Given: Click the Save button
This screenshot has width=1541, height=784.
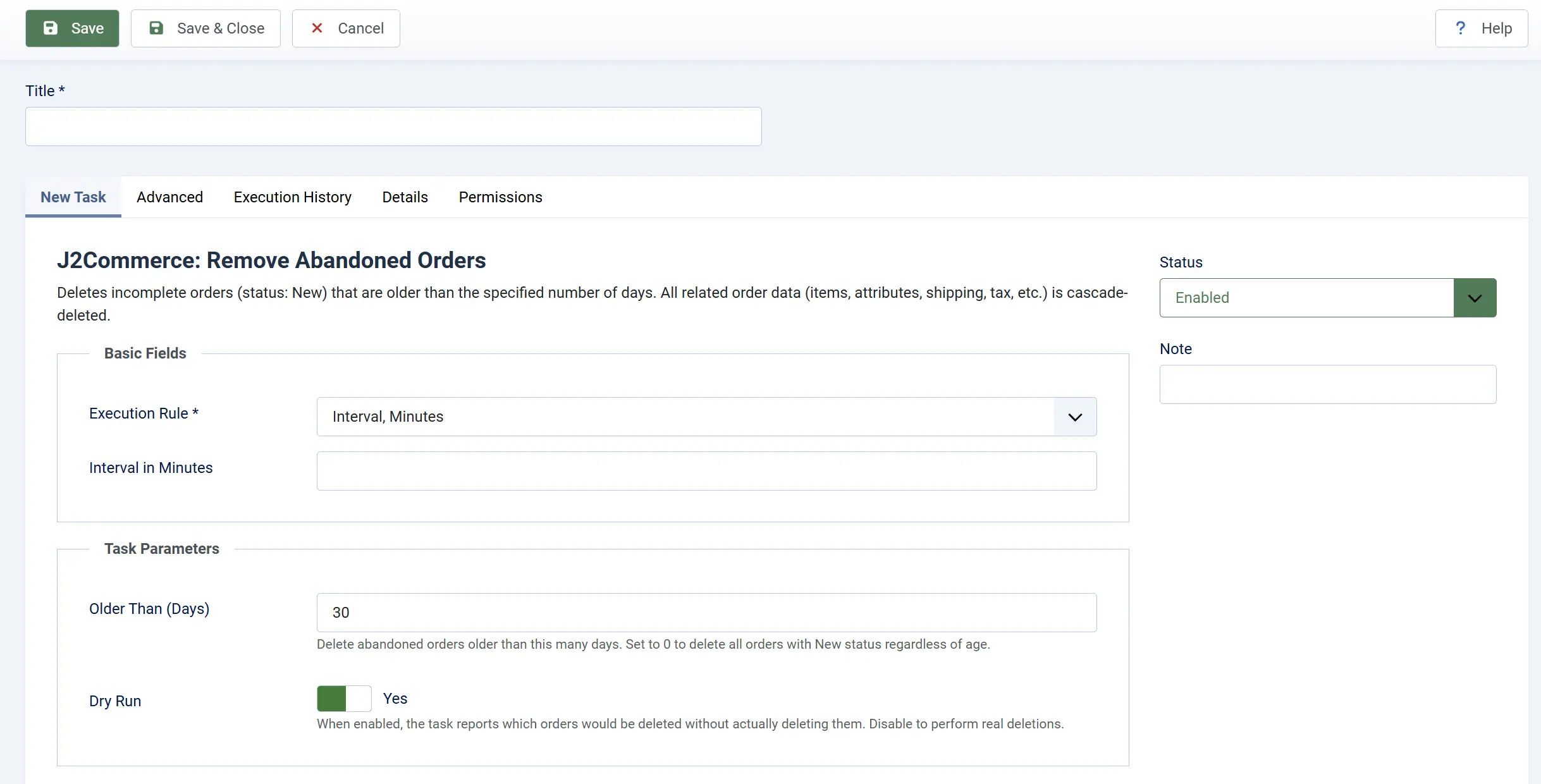Looking at the screenshot, I should [x=72, y=28].
